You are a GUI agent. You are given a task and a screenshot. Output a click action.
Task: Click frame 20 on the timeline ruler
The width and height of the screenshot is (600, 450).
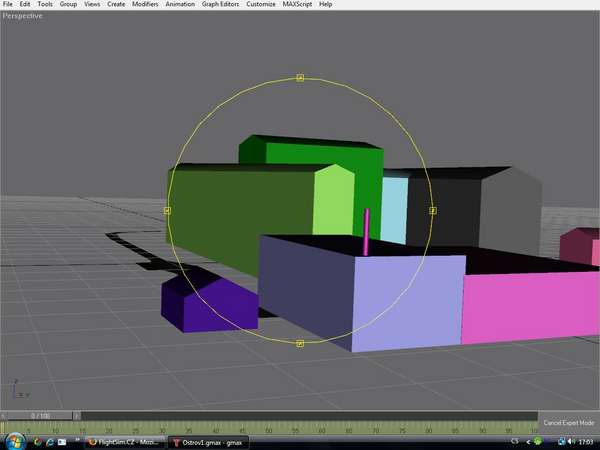[109, 430]
